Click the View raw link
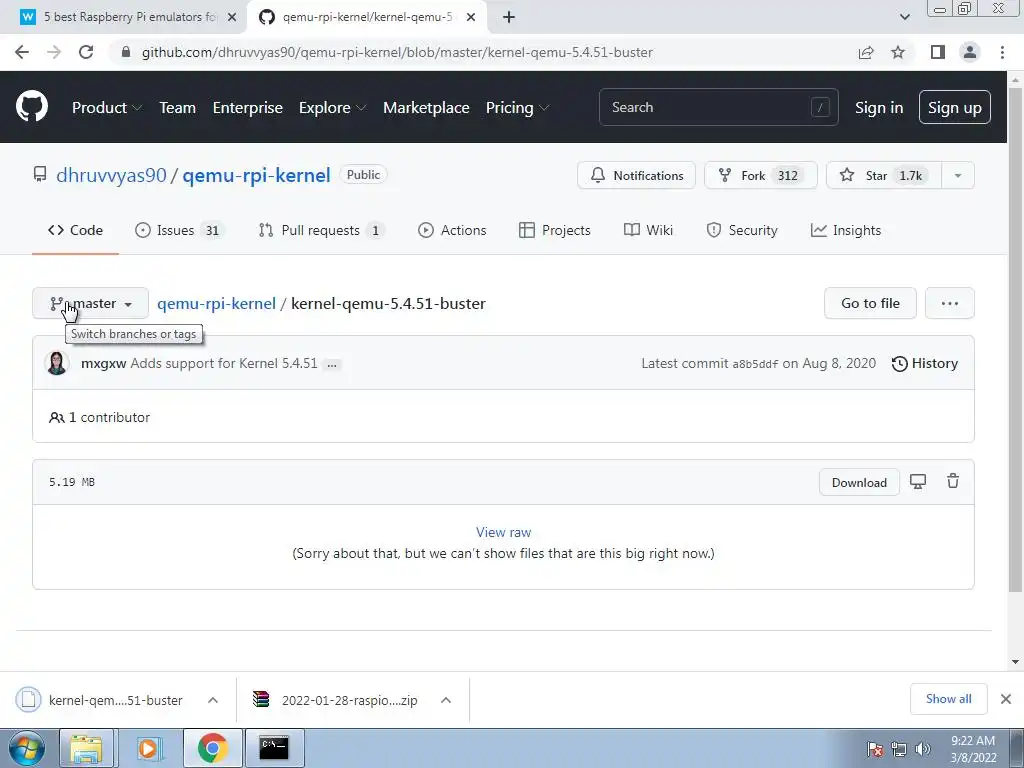Image resolution: width=1024 pixels, height=768 pixels. pyautogui.click(x=503, y=532)
